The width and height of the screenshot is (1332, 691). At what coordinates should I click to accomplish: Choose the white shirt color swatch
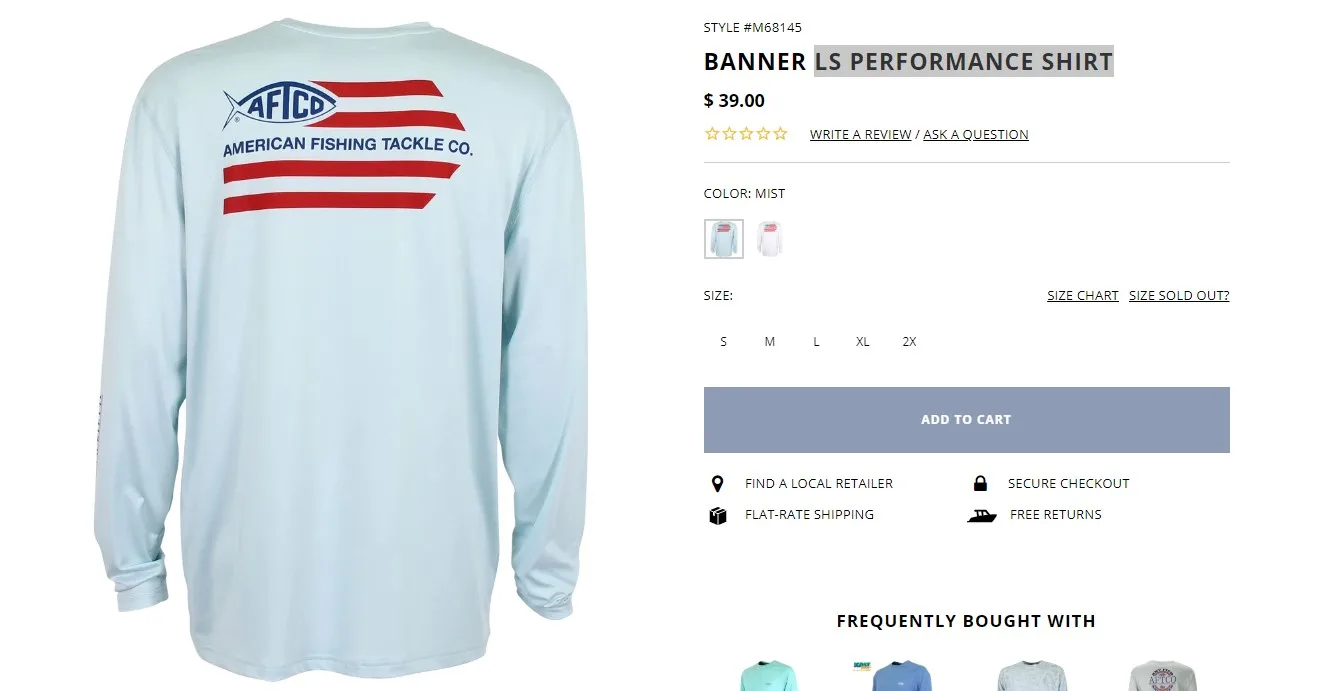point(769,239)
